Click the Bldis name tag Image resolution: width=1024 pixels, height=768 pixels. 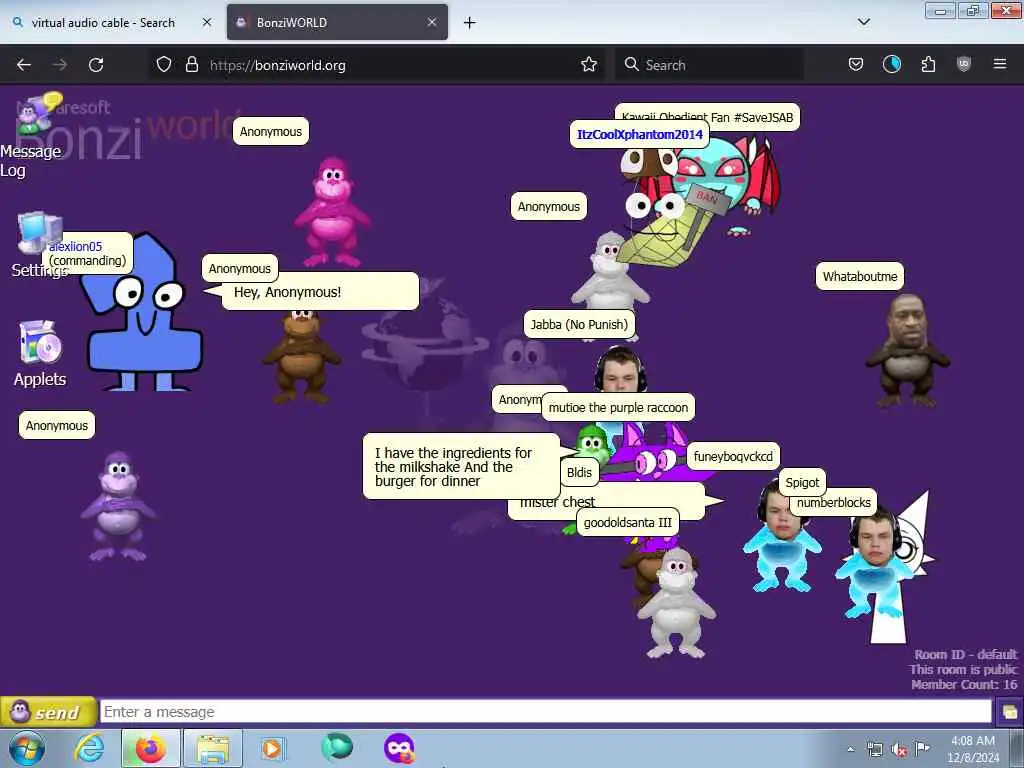(579, 473)
